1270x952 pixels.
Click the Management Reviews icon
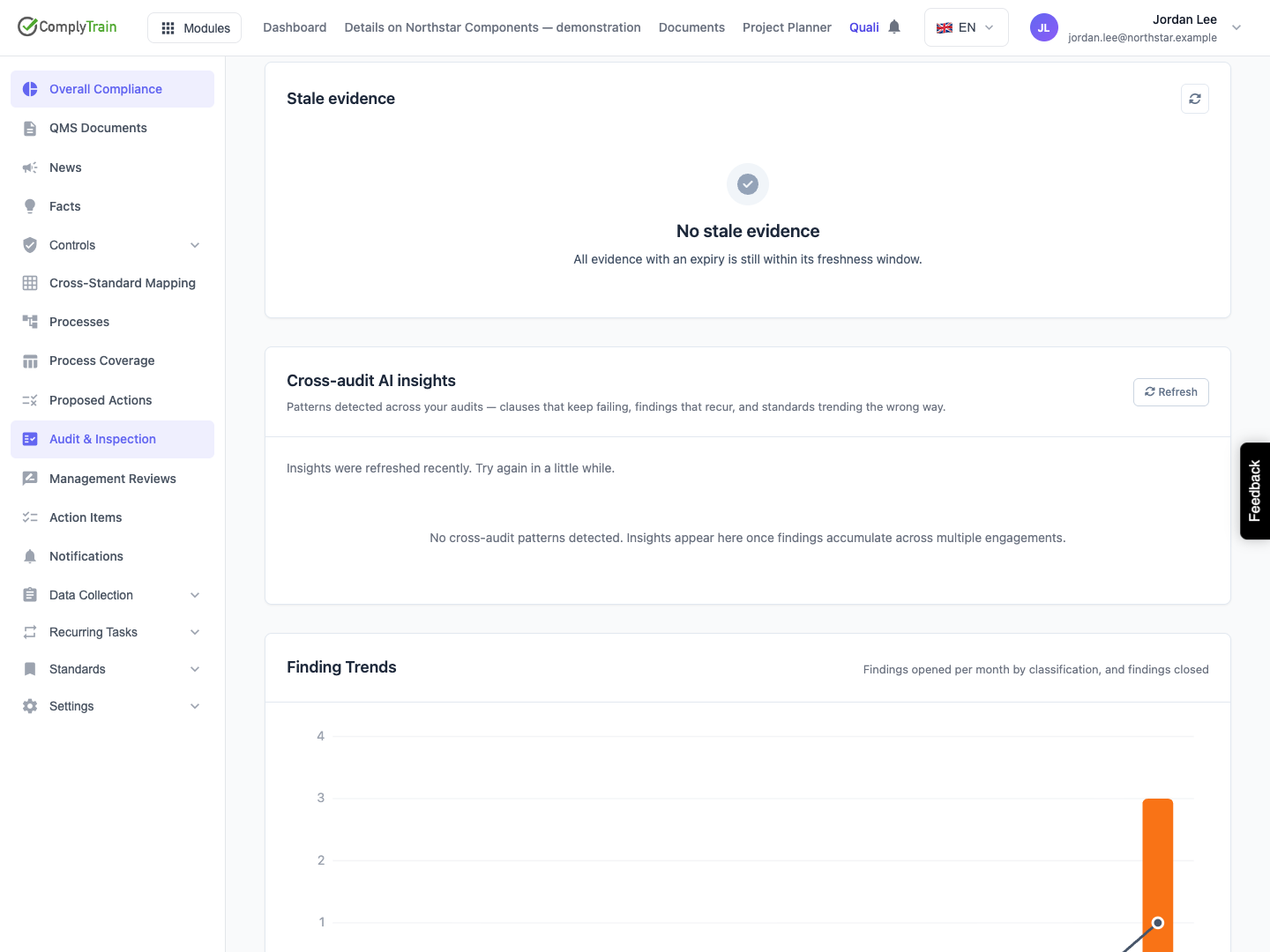pos(30,479)
